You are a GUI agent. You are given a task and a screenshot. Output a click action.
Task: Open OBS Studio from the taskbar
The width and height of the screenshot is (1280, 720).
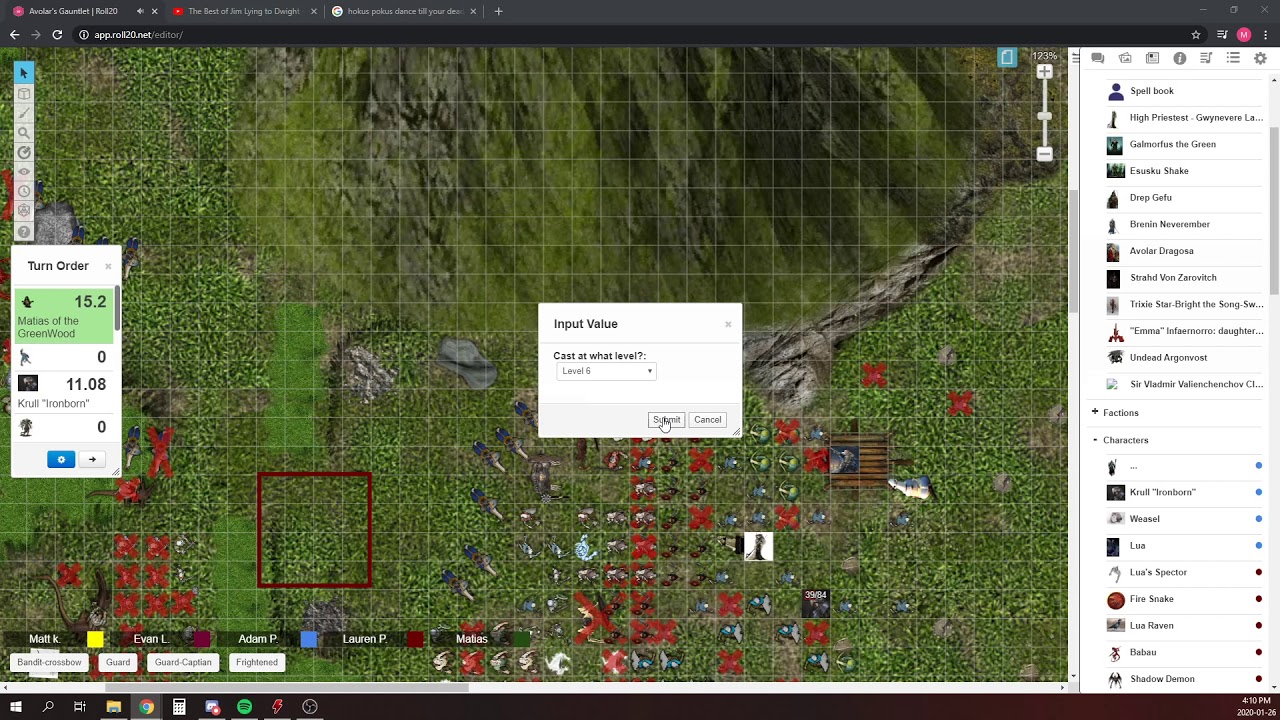pos(310,707)
